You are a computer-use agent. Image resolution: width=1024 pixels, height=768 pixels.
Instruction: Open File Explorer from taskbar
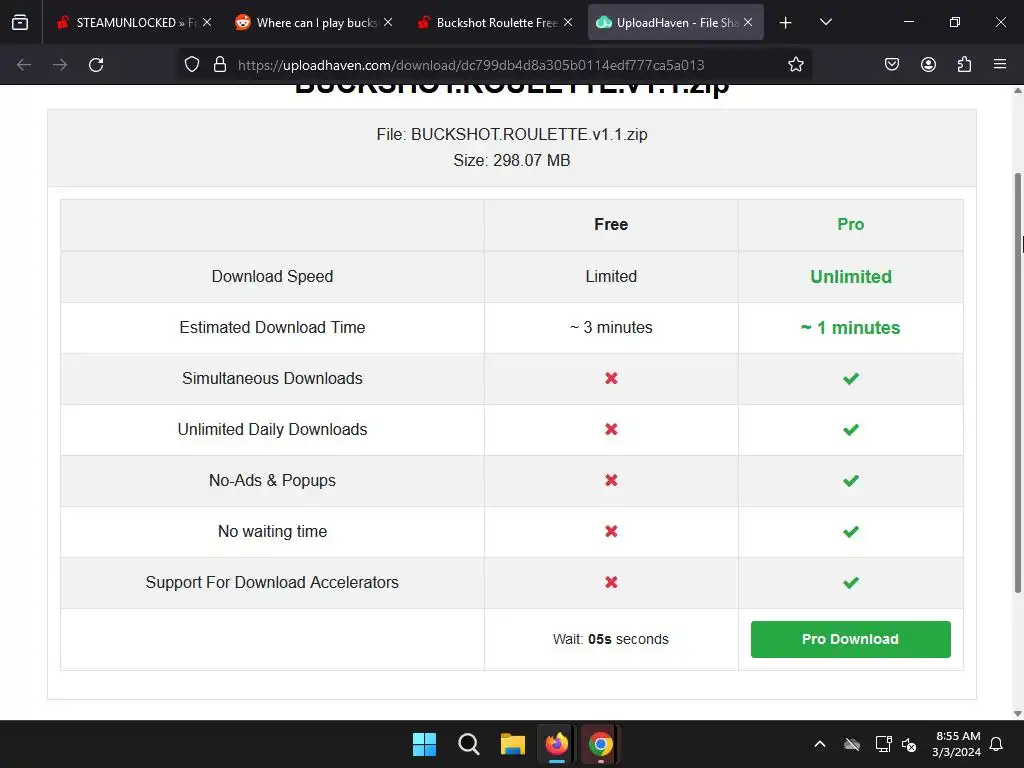pyautogui.click(x=513, y=744)
